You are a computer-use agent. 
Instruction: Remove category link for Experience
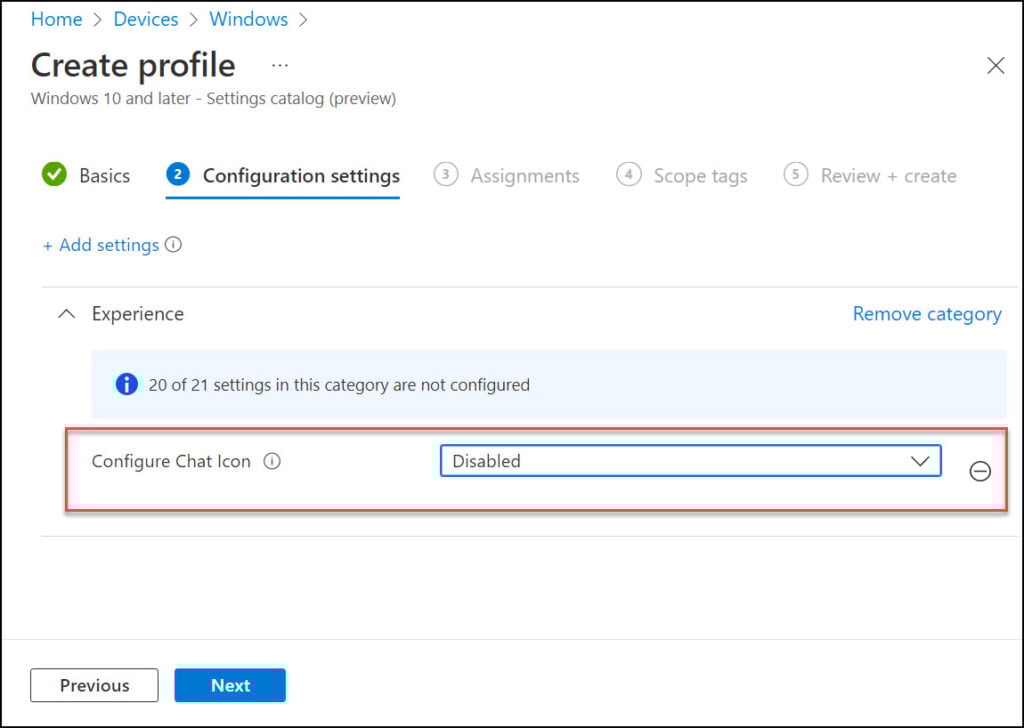click(927, 314)
